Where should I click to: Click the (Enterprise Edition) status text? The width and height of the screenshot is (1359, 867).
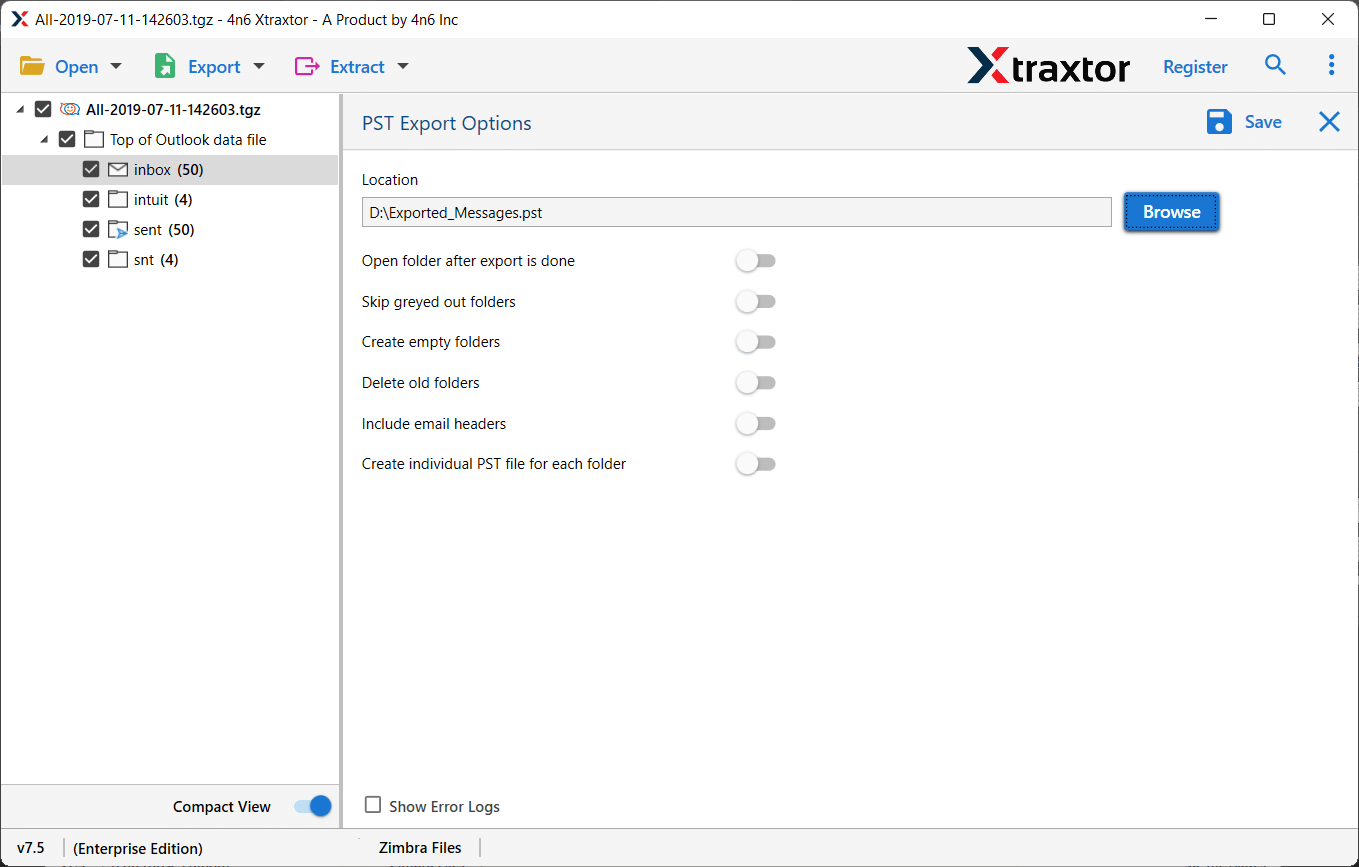[x=138, y=848]
